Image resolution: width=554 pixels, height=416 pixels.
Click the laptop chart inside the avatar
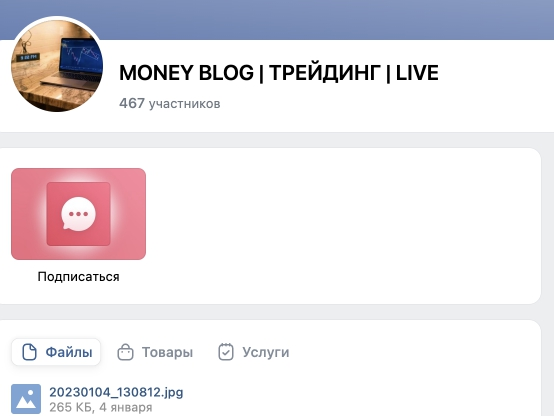pos(81,54)
